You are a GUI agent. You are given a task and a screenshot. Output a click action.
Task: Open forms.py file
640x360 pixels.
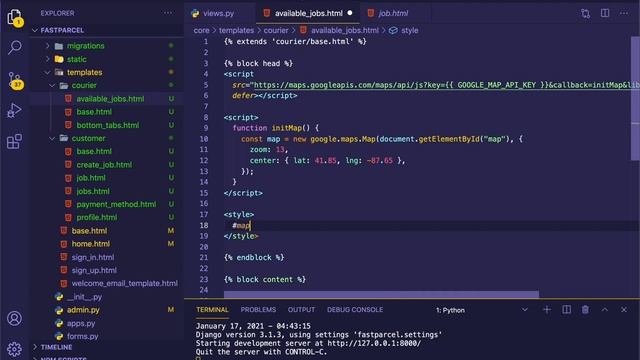(82, 336)
